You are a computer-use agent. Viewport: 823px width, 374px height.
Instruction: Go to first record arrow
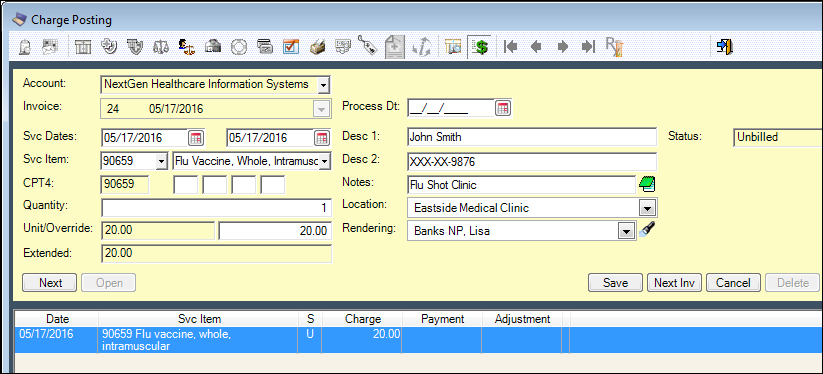point(510,47)
